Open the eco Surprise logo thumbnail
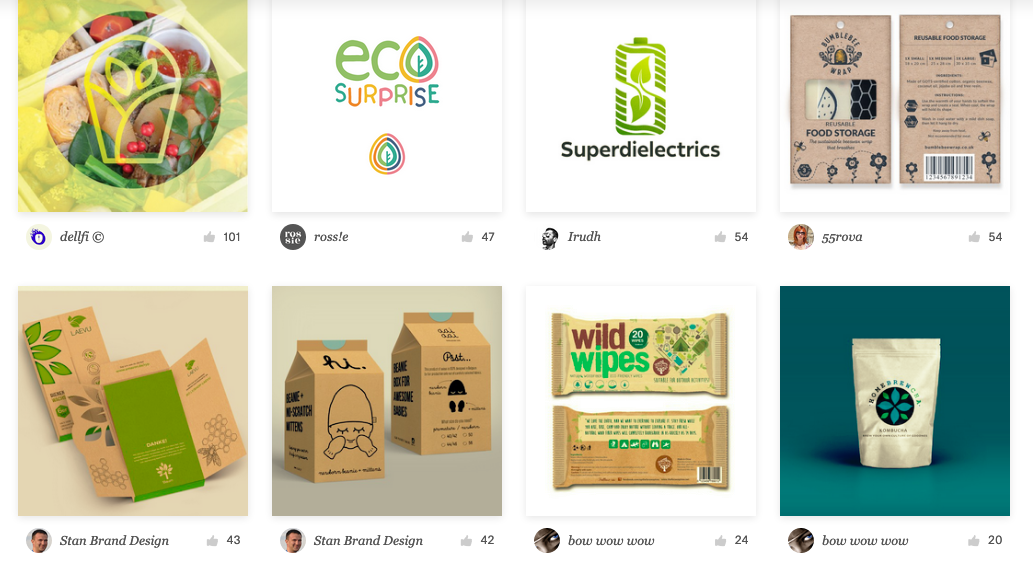1033x564 pixels. (387, 106)
